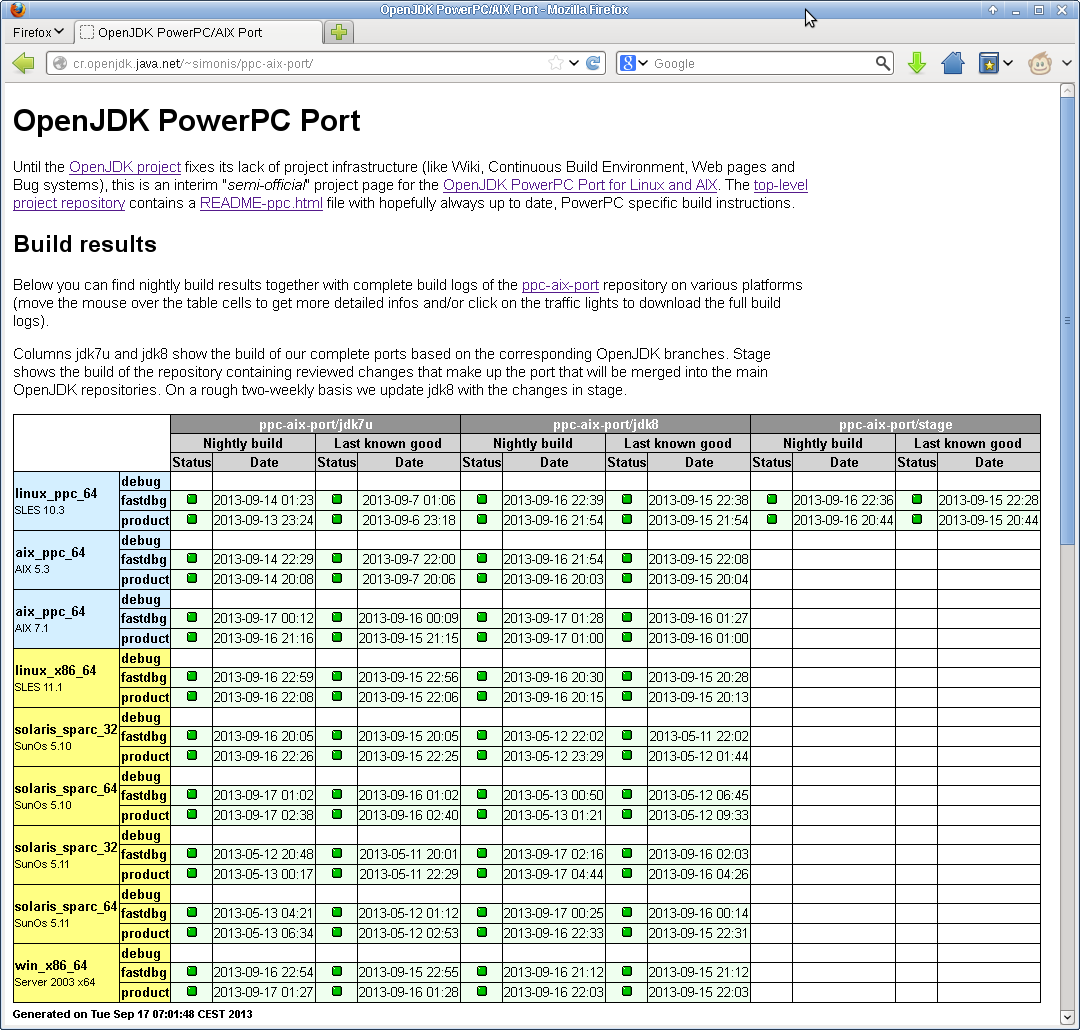Viewport: 1080px width, 1030px height.
Task: Click the Generated on timestamp footer text
Action: click(x=132, y=1014)
